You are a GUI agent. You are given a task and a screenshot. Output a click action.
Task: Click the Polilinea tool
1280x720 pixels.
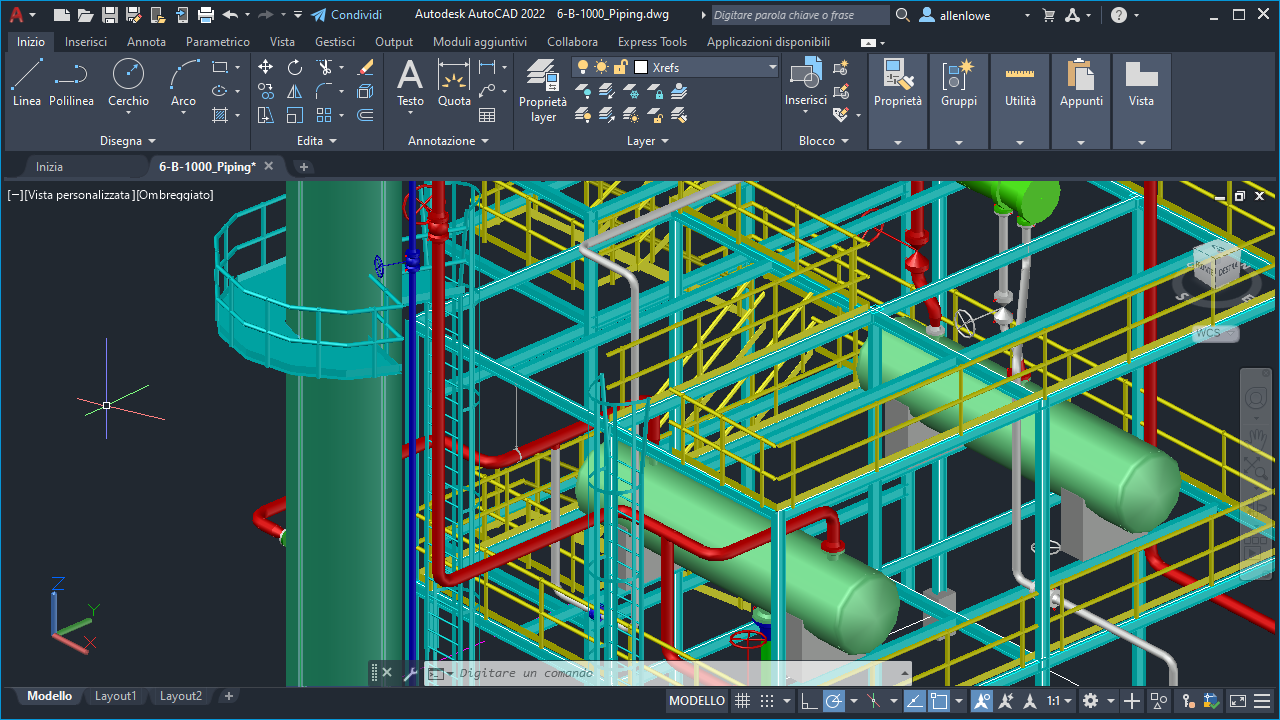pos(71,82)
